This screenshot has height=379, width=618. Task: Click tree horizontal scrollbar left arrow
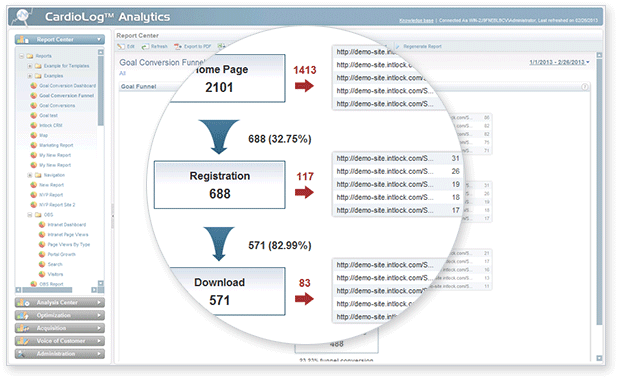(x=18, y=290)
